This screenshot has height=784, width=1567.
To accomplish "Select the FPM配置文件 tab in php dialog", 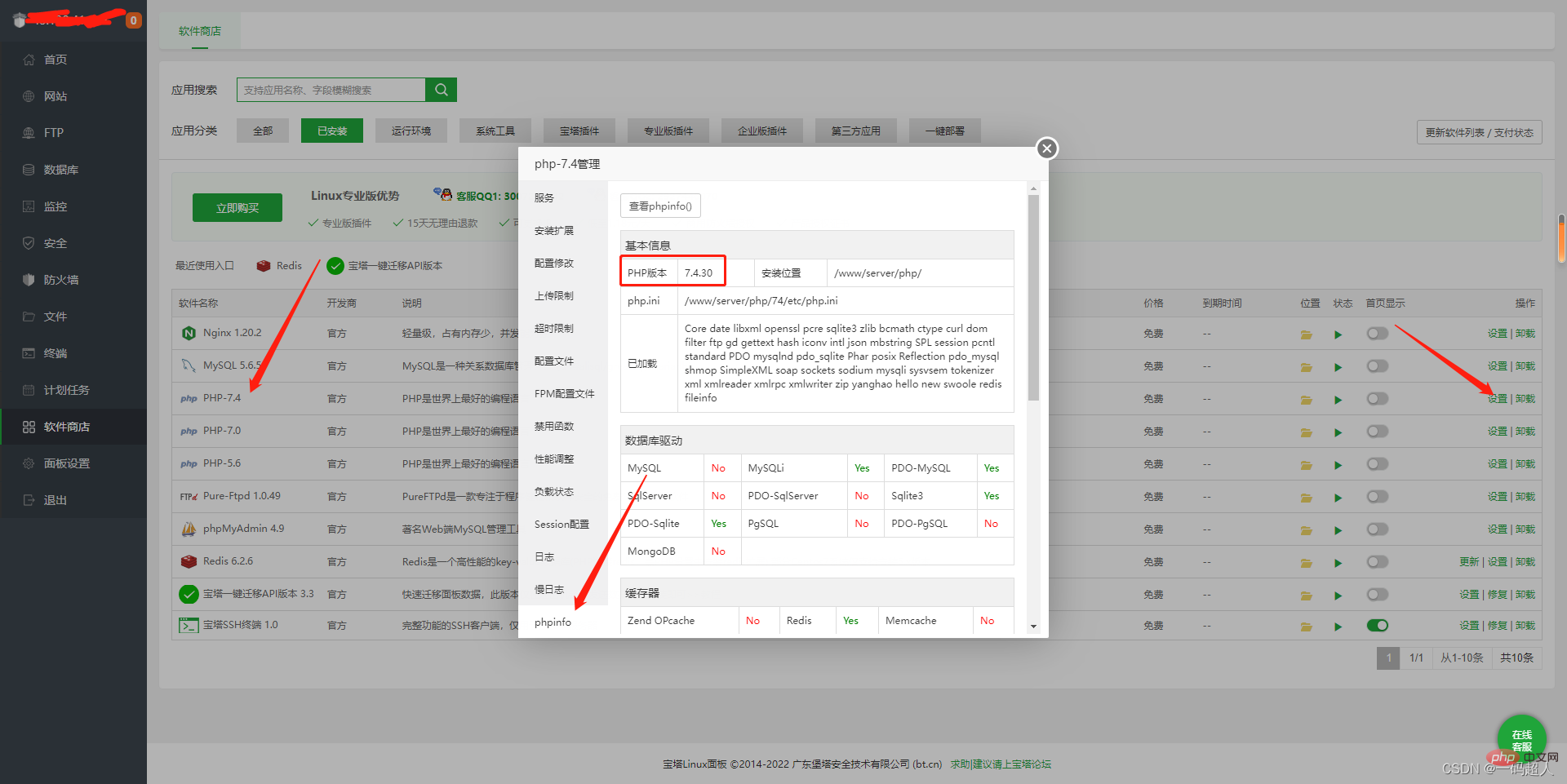I will (563, 393).
